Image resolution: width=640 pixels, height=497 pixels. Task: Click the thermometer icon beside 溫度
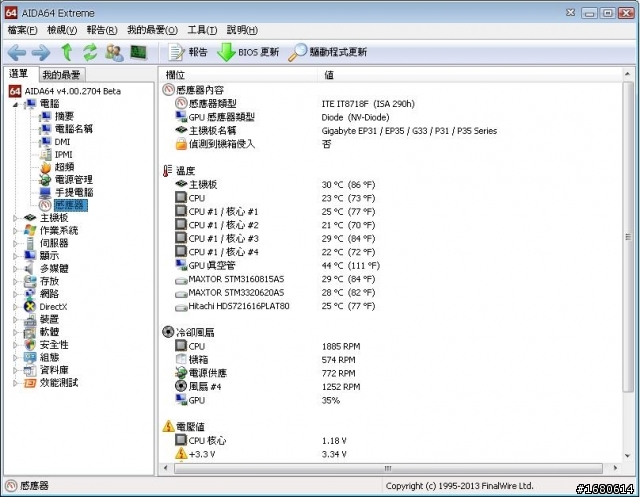(167, 171)
